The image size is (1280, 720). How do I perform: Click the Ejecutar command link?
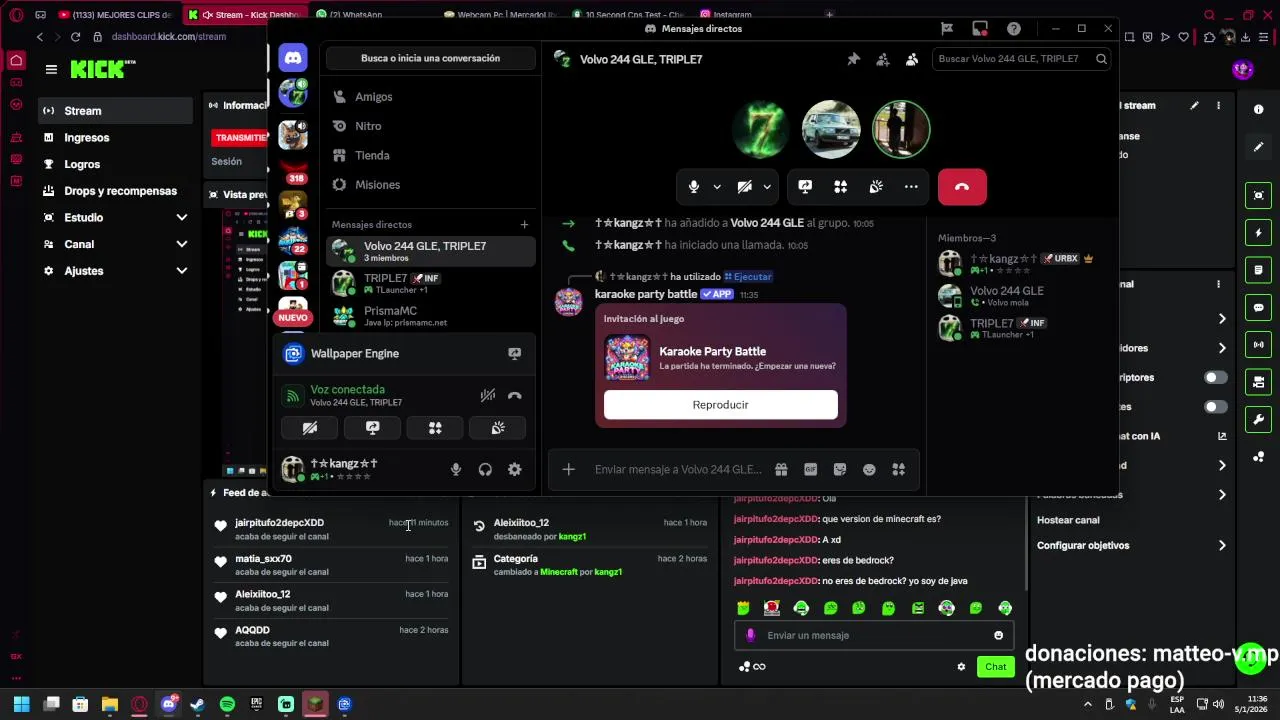[748, 276]
